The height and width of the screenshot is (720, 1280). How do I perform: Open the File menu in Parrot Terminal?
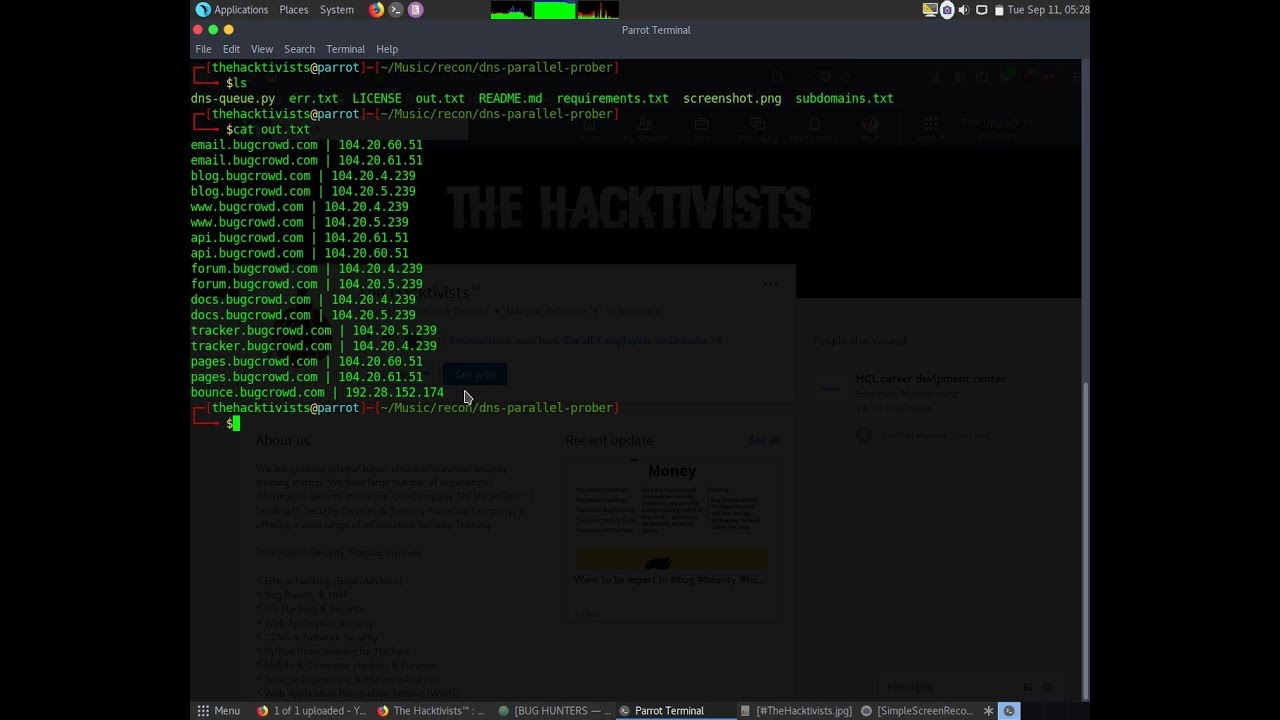click(x=203, y=49)
